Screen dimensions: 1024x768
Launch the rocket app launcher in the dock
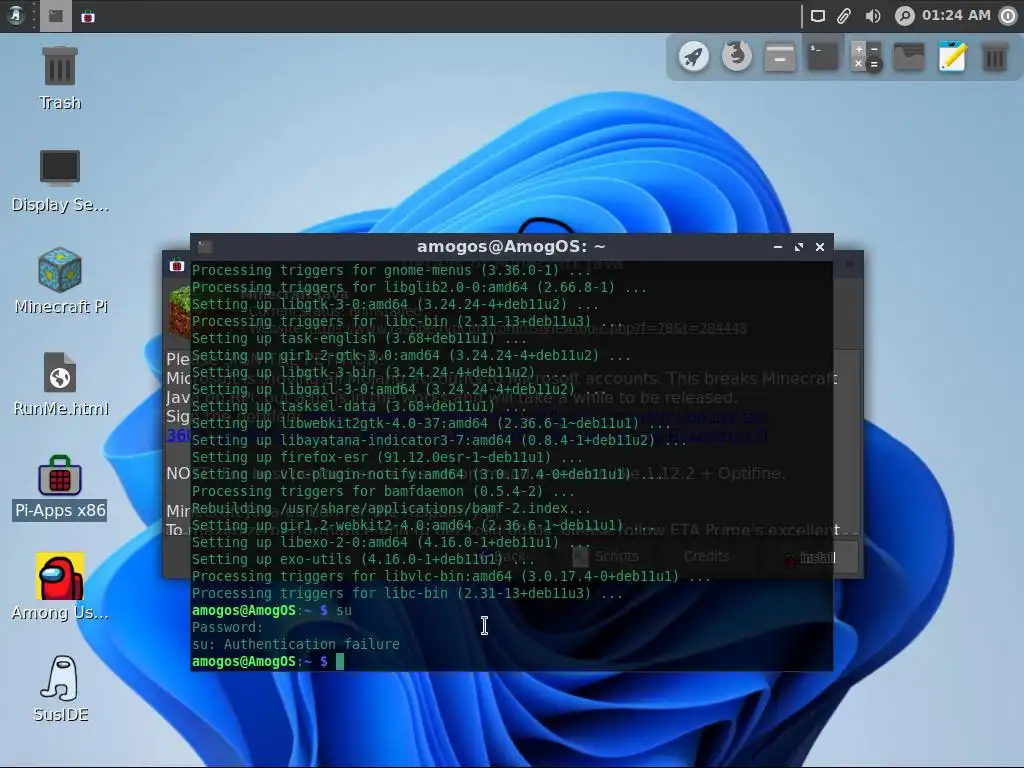694,57
